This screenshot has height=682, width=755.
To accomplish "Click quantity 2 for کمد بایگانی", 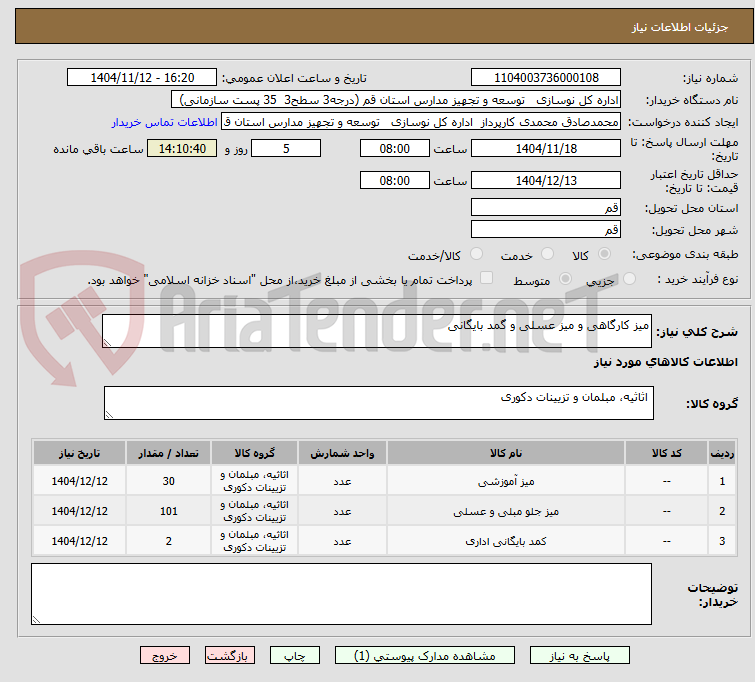I will pos(169,541).
